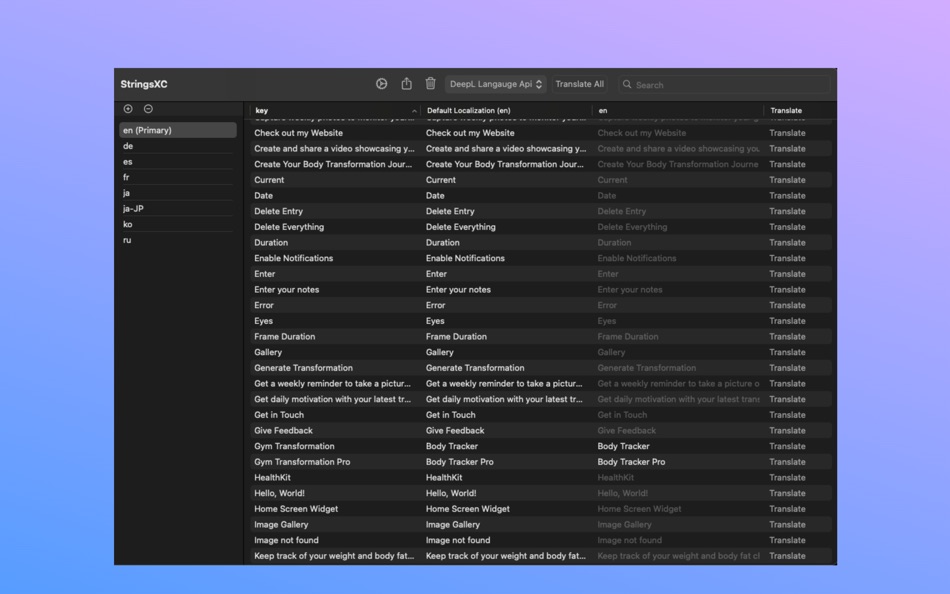
Task: Add a language with the plus icon
Action: [x=128, y=109]
